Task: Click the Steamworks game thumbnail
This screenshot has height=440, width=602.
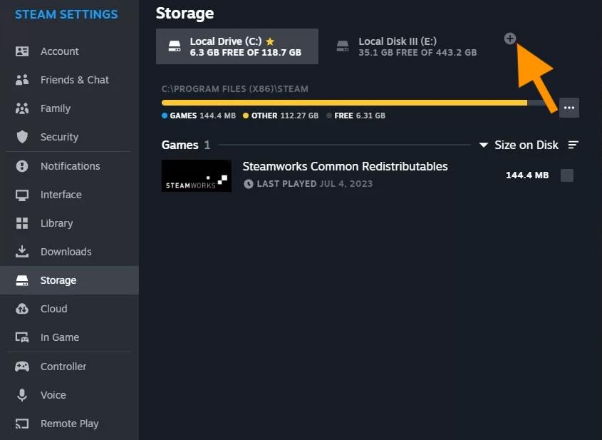Action: tap(196, 176)
